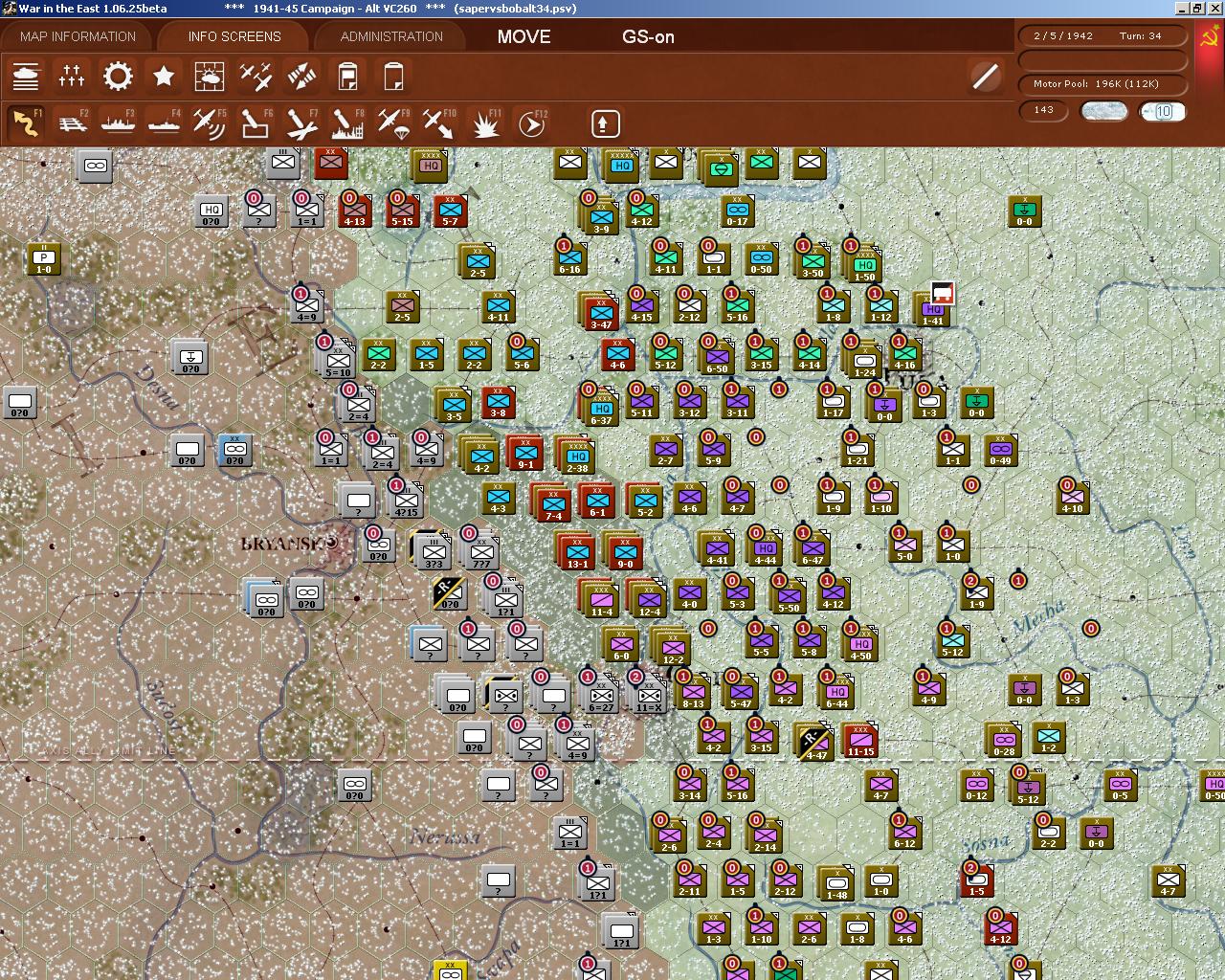Click the 143 counter box

(1044, 110)
